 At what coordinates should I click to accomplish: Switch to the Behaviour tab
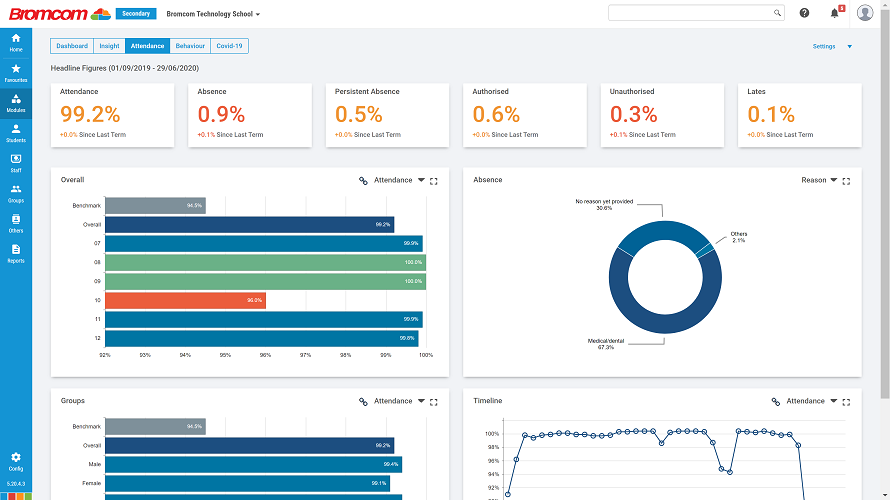(190, 46)
